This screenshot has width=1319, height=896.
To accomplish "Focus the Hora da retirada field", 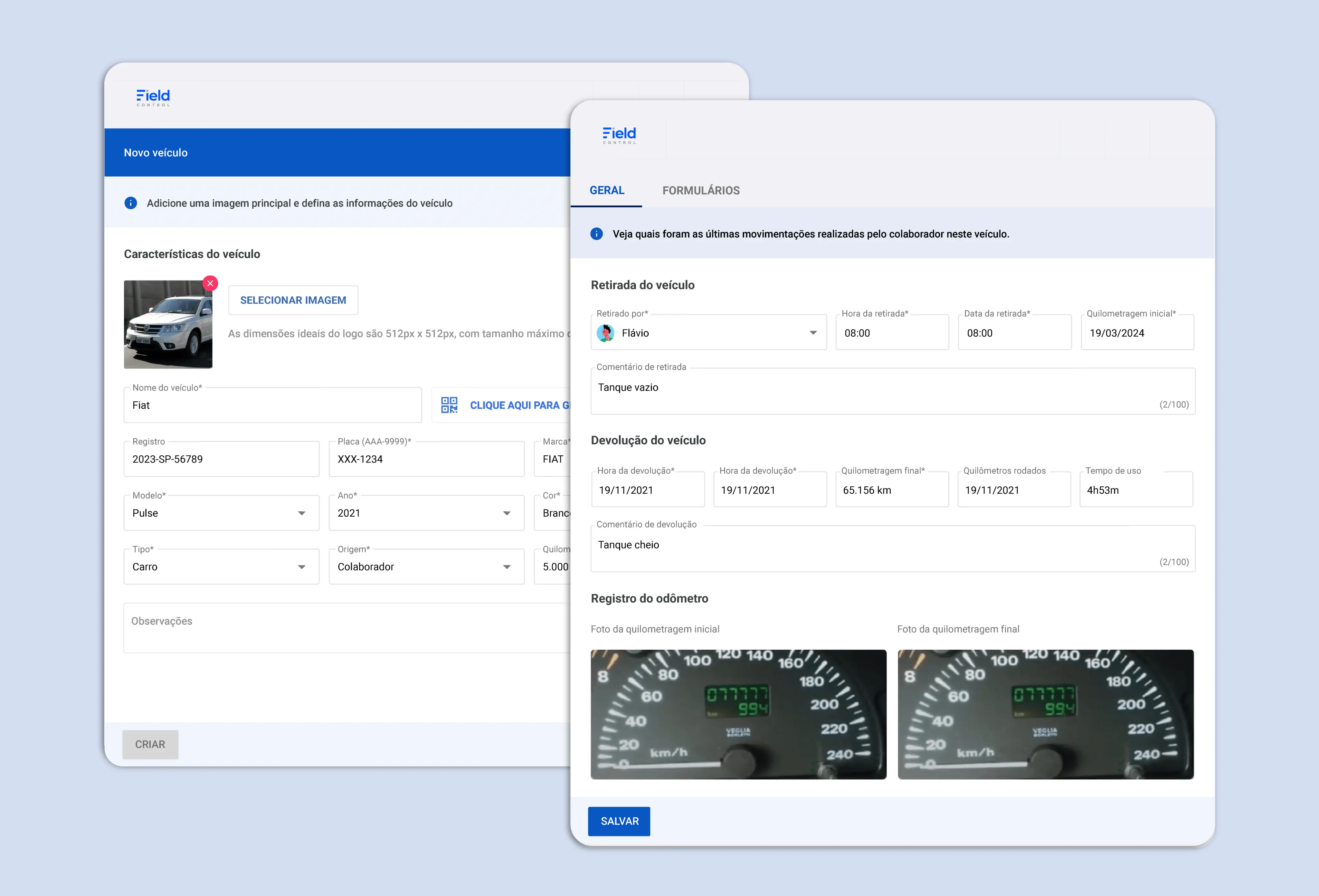I will coord(892,333).
